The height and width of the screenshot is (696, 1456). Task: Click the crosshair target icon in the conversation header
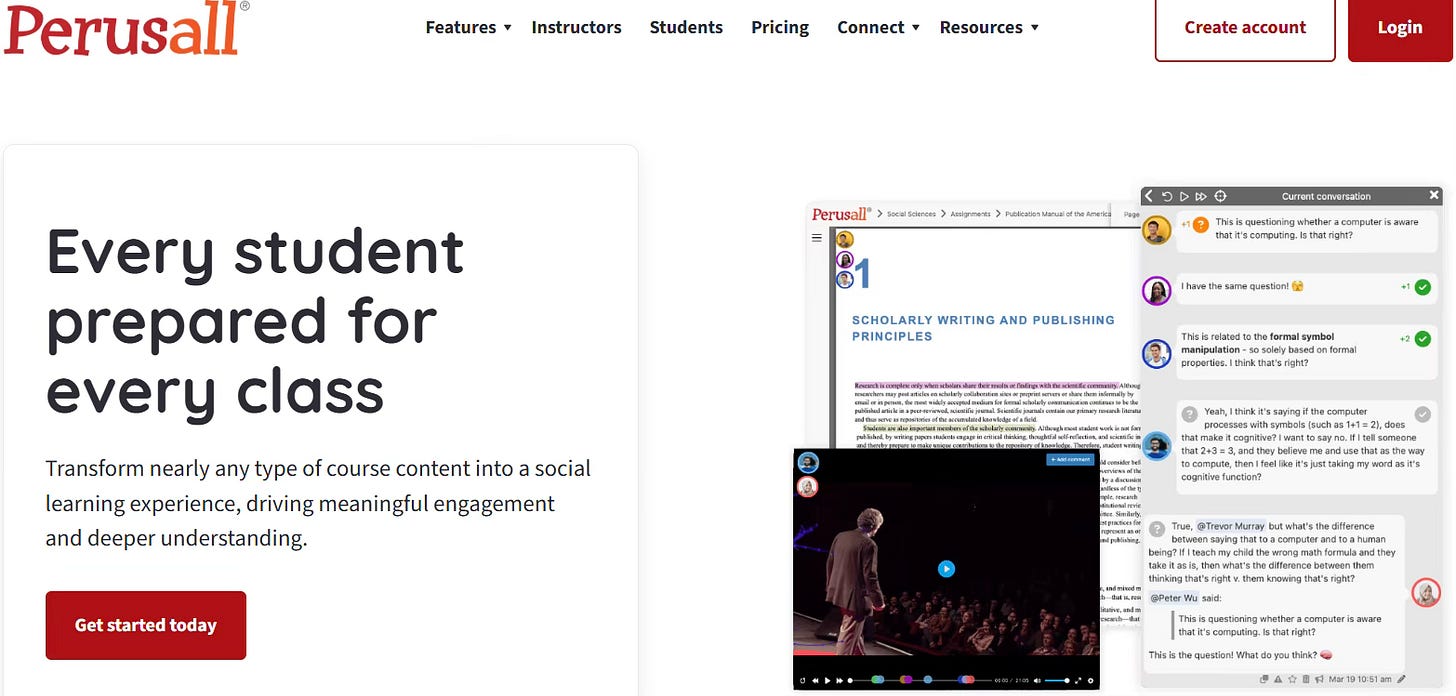pos(1220,196)
